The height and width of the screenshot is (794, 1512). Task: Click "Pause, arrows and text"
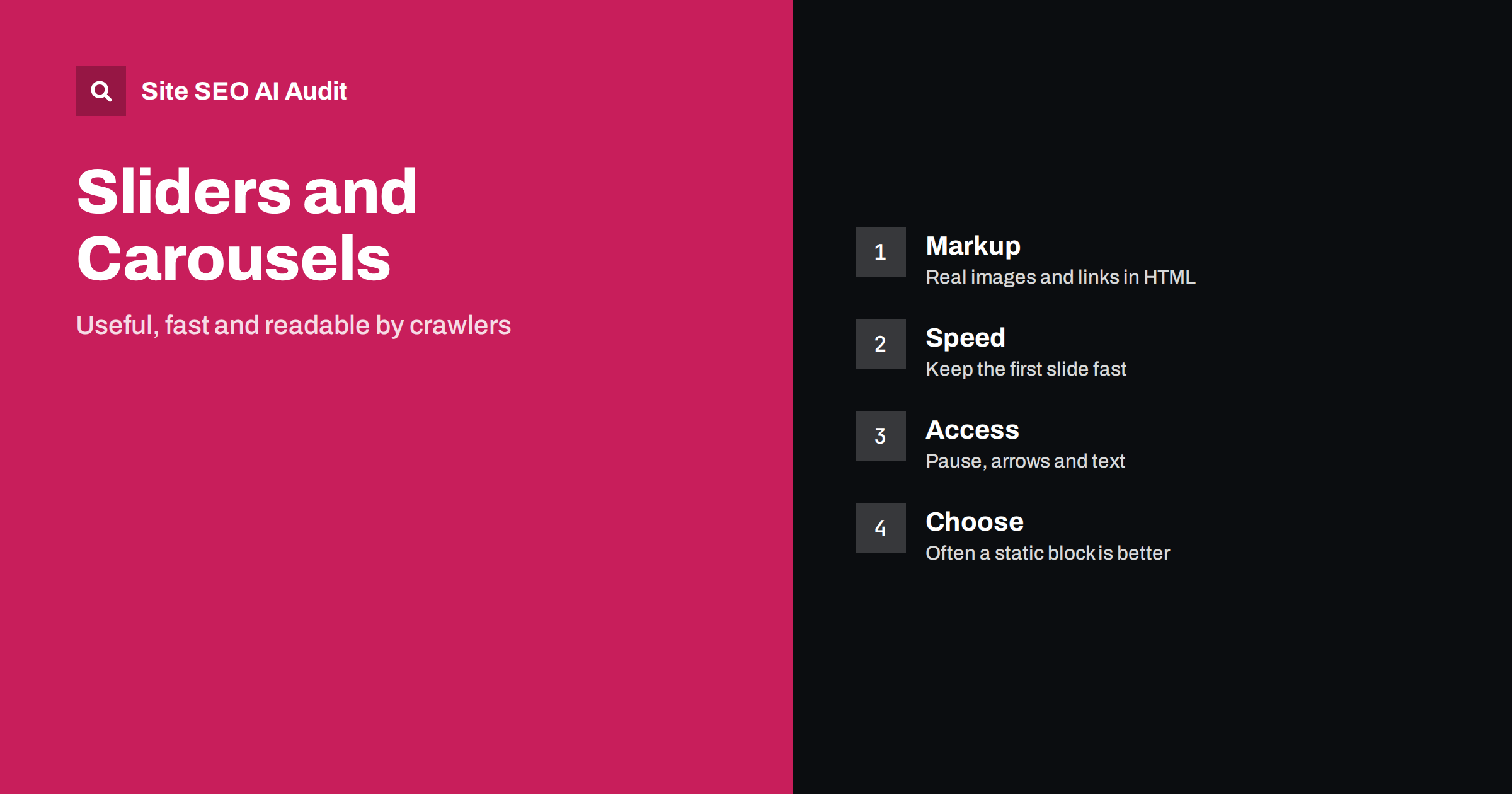[x=1025, y=461]
